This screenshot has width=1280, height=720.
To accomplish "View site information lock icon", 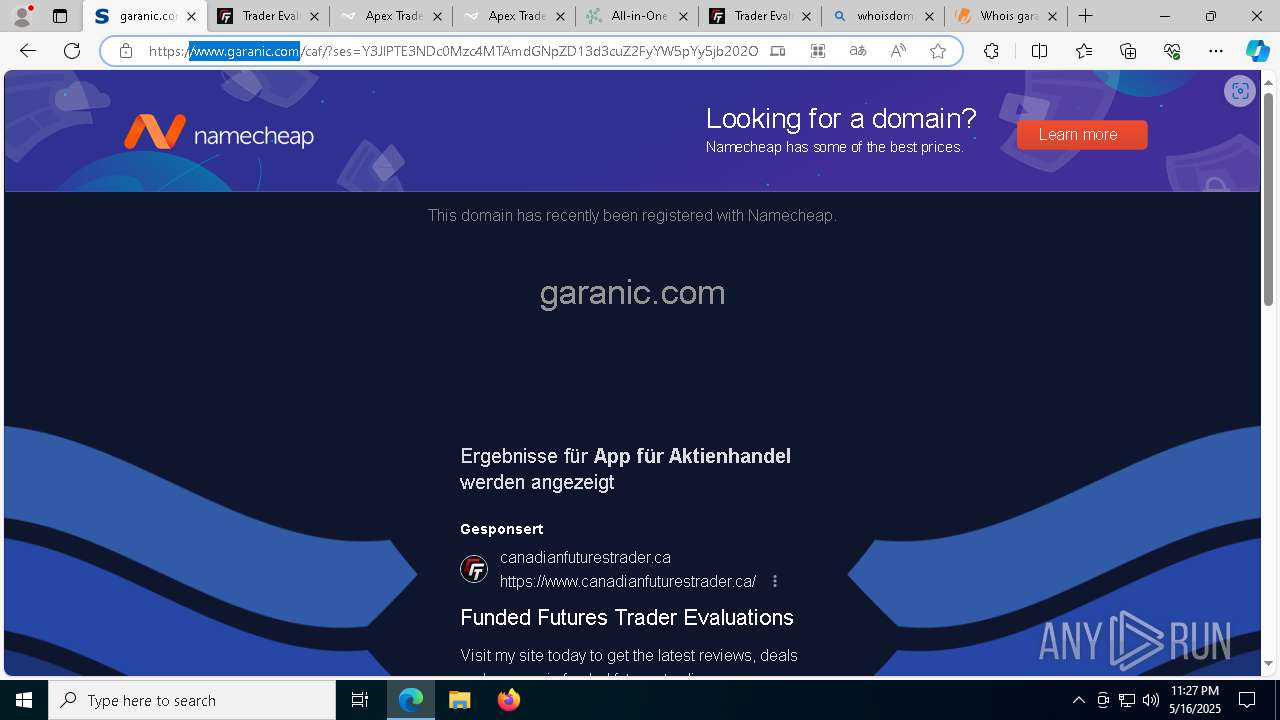I will click(126, 51).
